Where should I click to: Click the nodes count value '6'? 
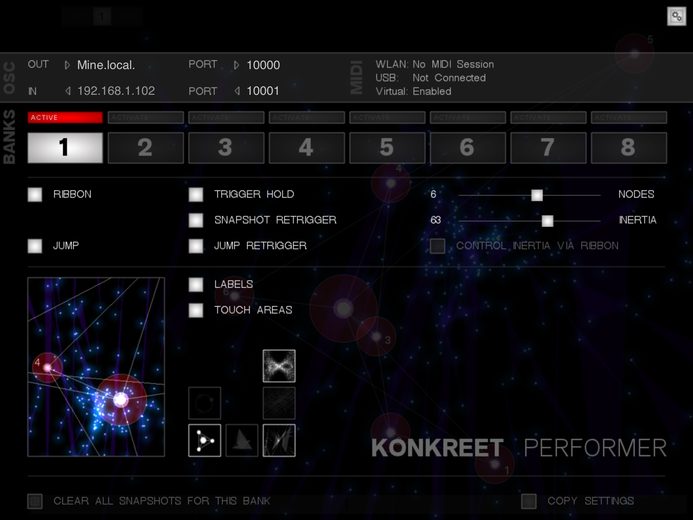433,194
